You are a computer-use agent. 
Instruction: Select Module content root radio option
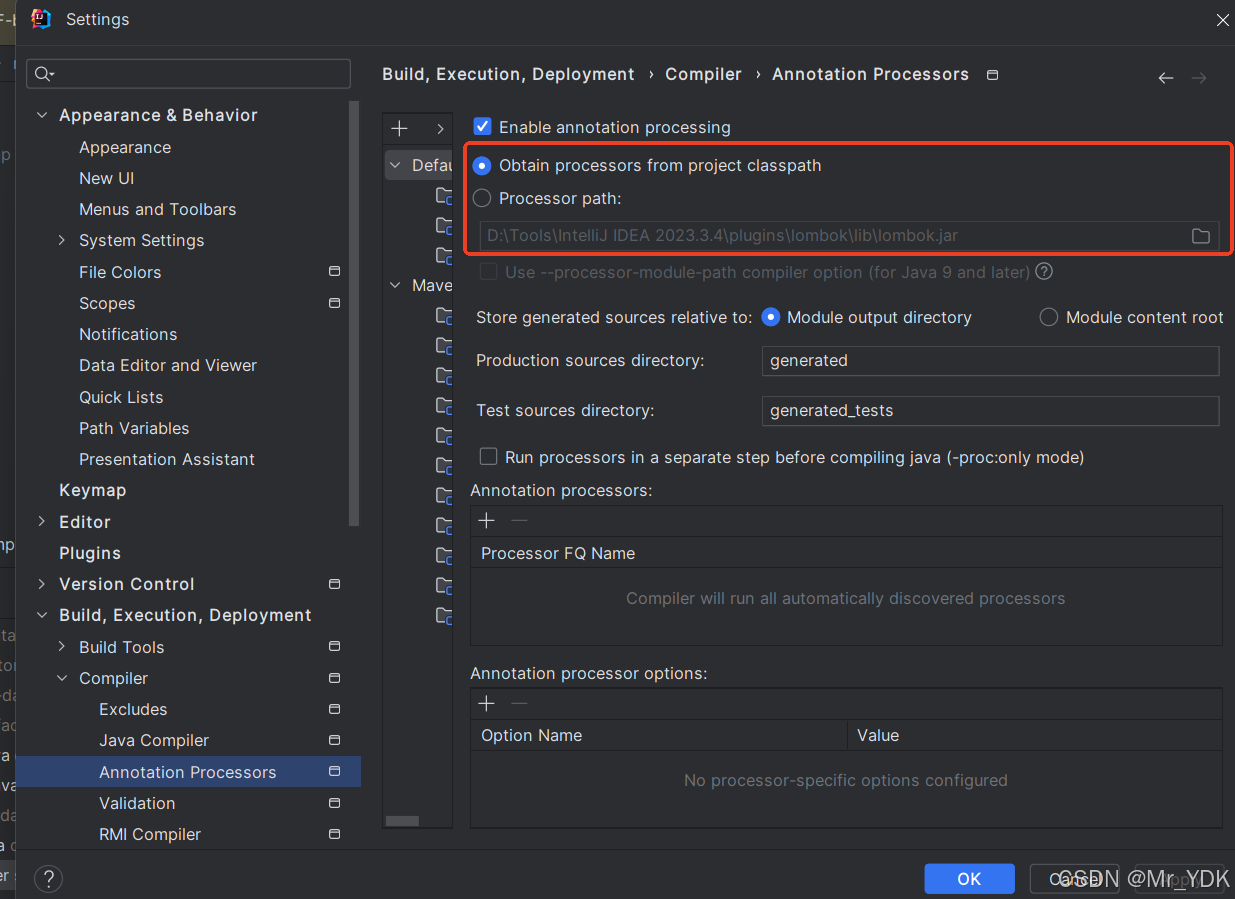(1049, 317)
